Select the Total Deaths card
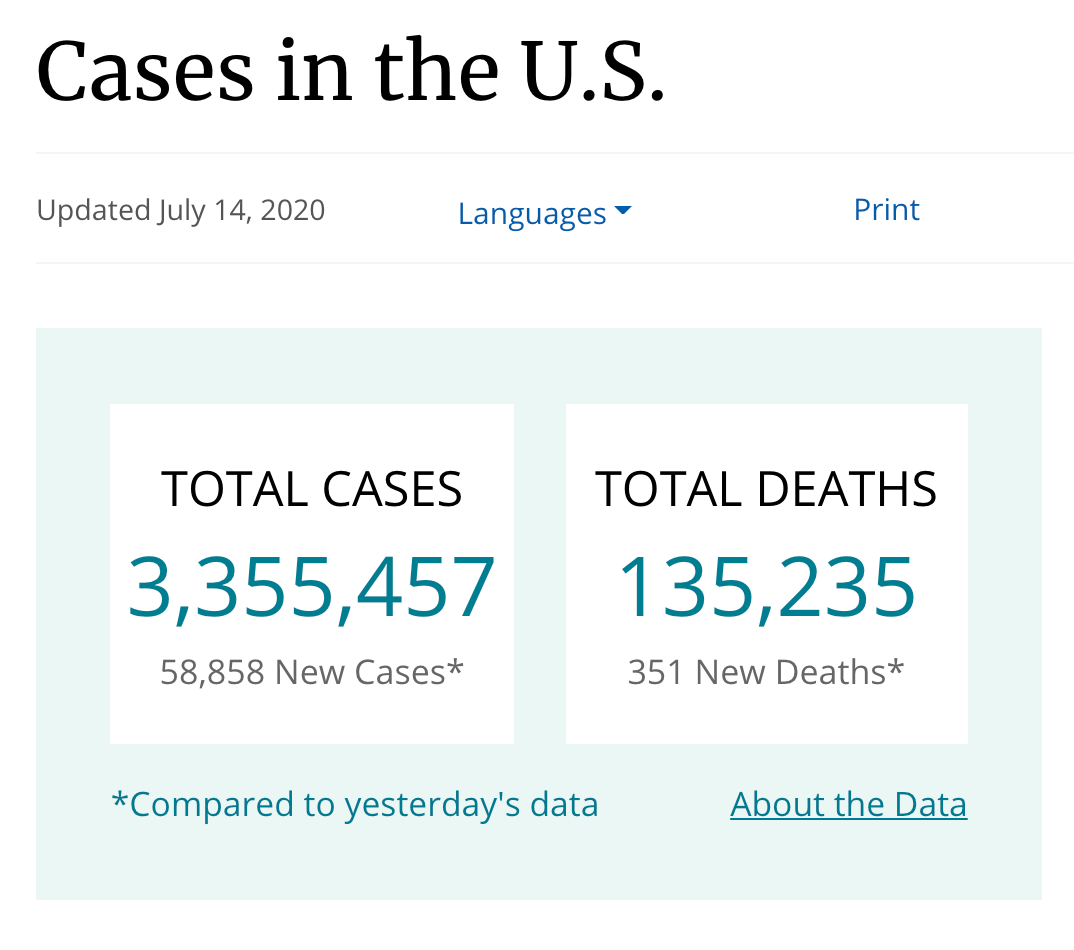The image size is (1074, 950). tap(766, 574)
